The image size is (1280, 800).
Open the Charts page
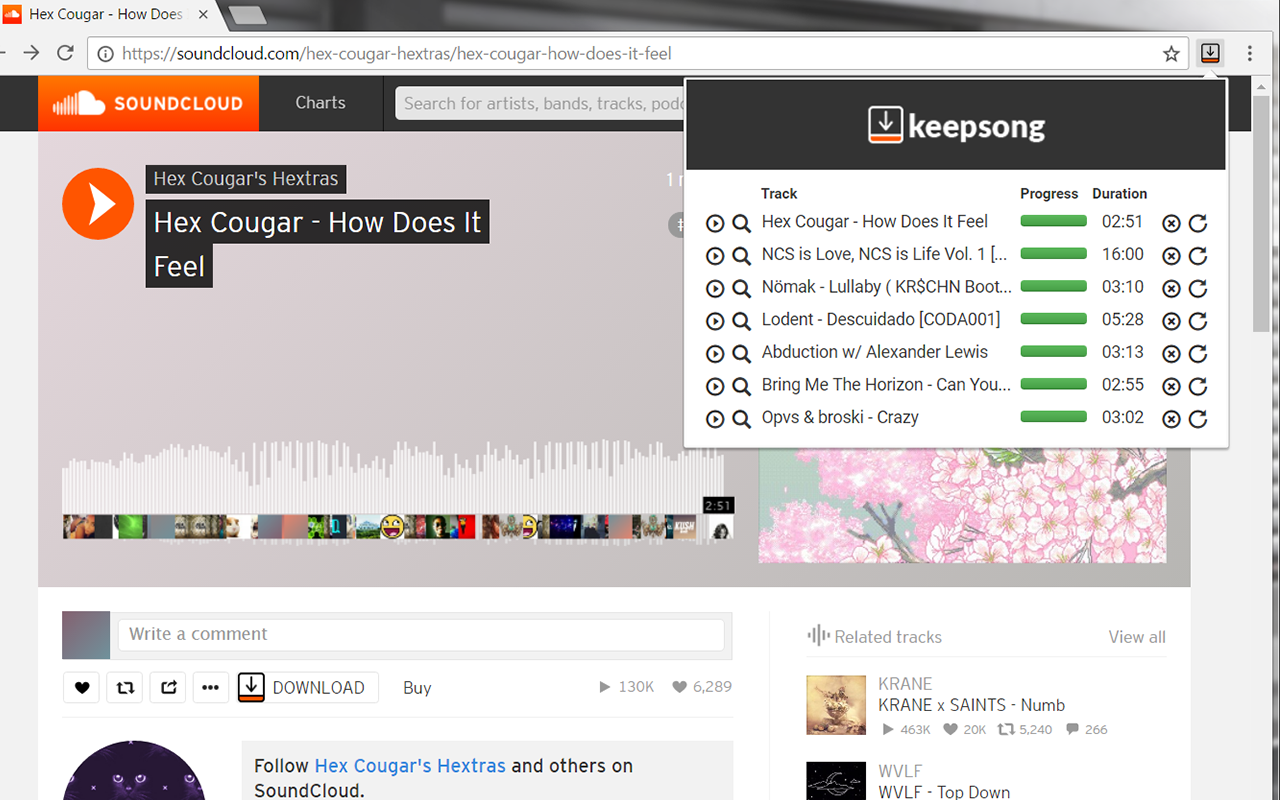coord(320,103)
